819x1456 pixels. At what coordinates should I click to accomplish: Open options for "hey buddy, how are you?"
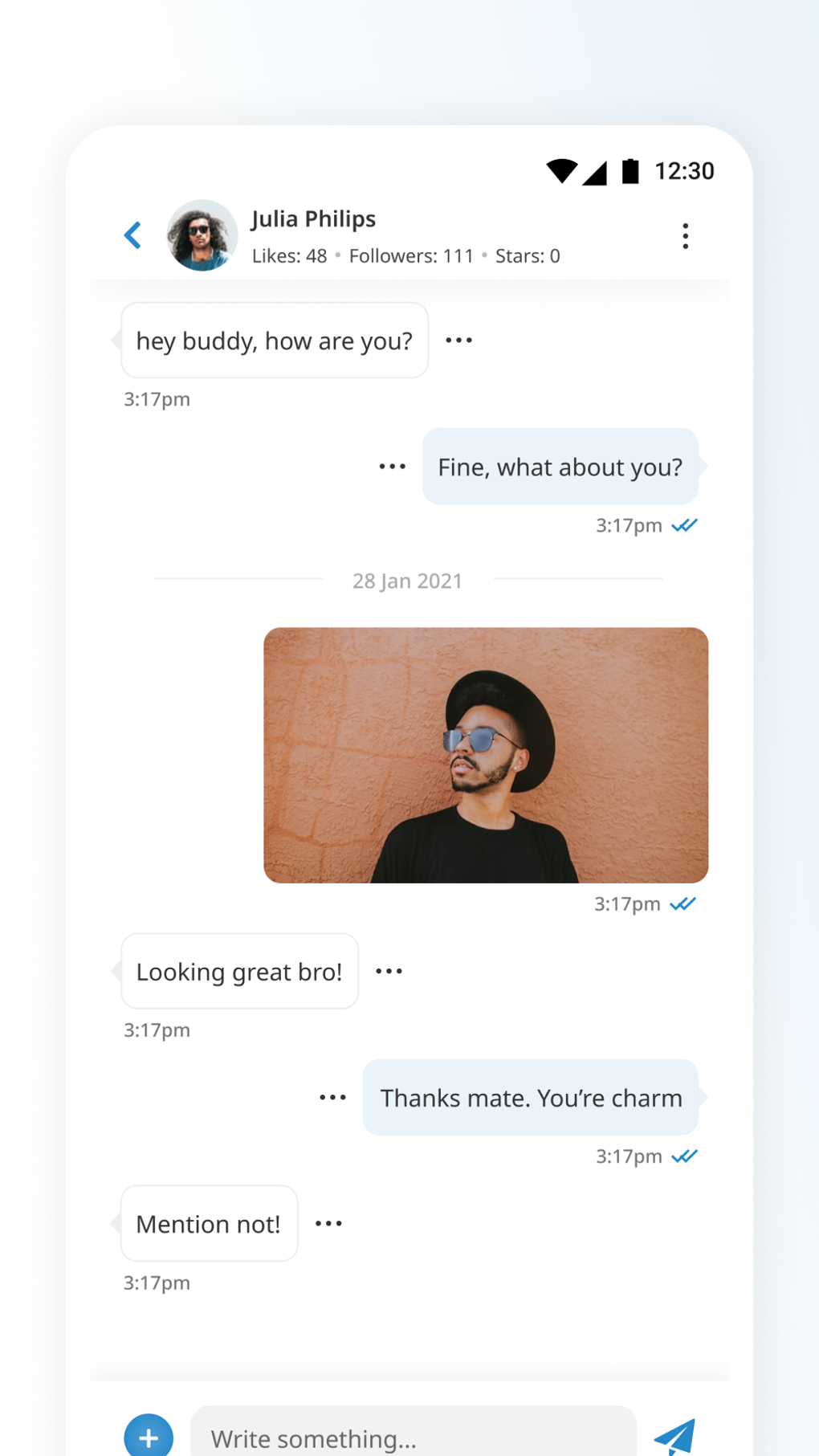pyautogui.click(x=458, y=341)
